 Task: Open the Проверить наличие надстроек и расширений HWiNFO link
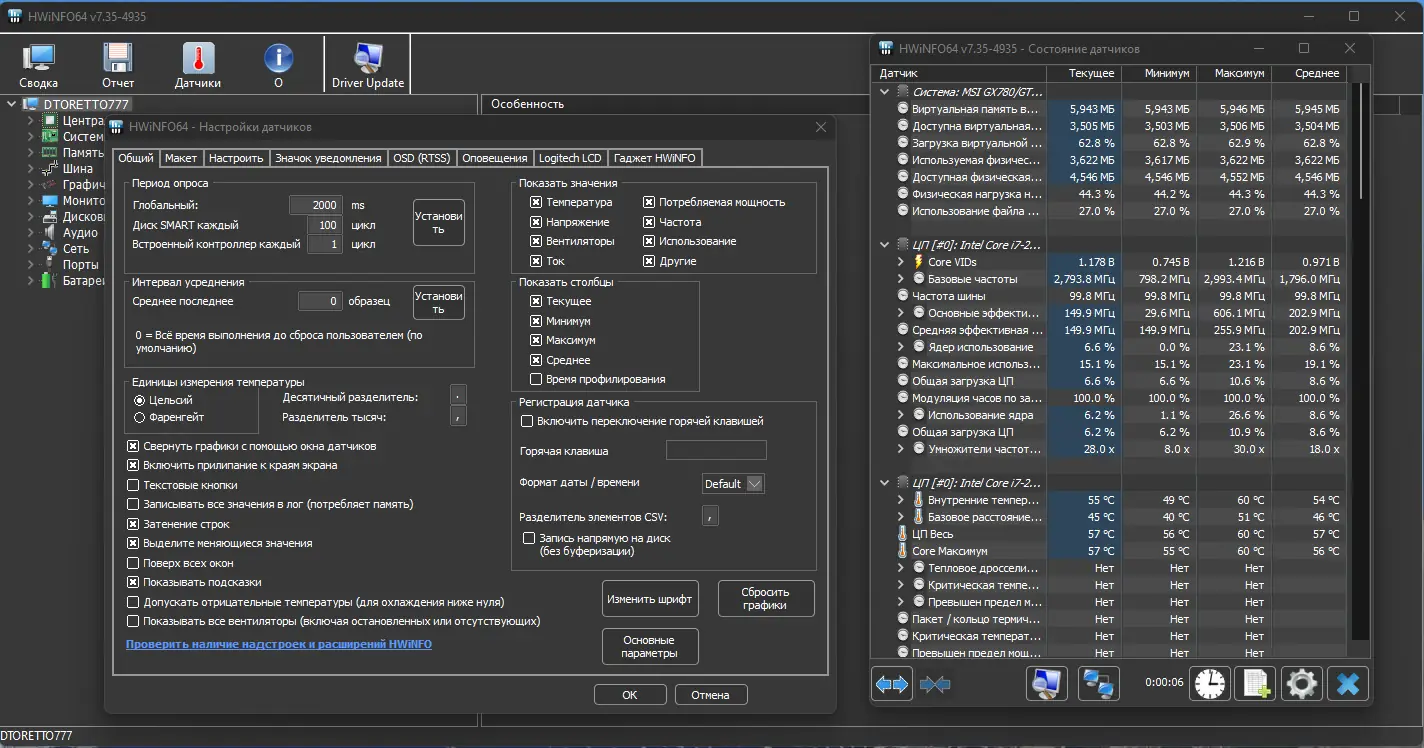coord(279,645)
